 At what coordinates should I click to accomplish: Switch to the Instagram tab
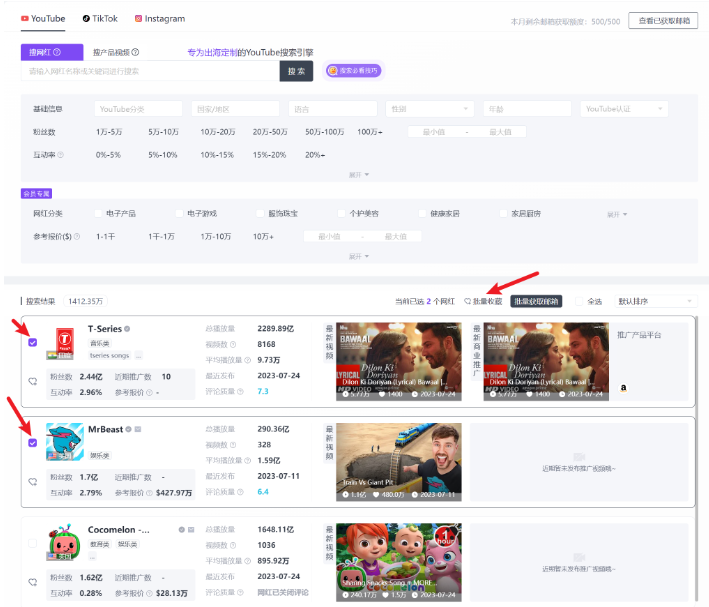[160, 19]
